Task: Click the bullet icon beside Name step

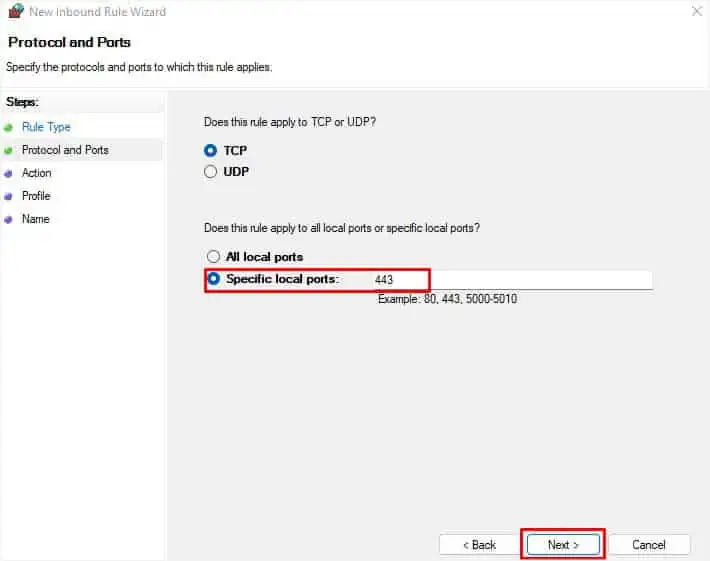Action: 9,220
